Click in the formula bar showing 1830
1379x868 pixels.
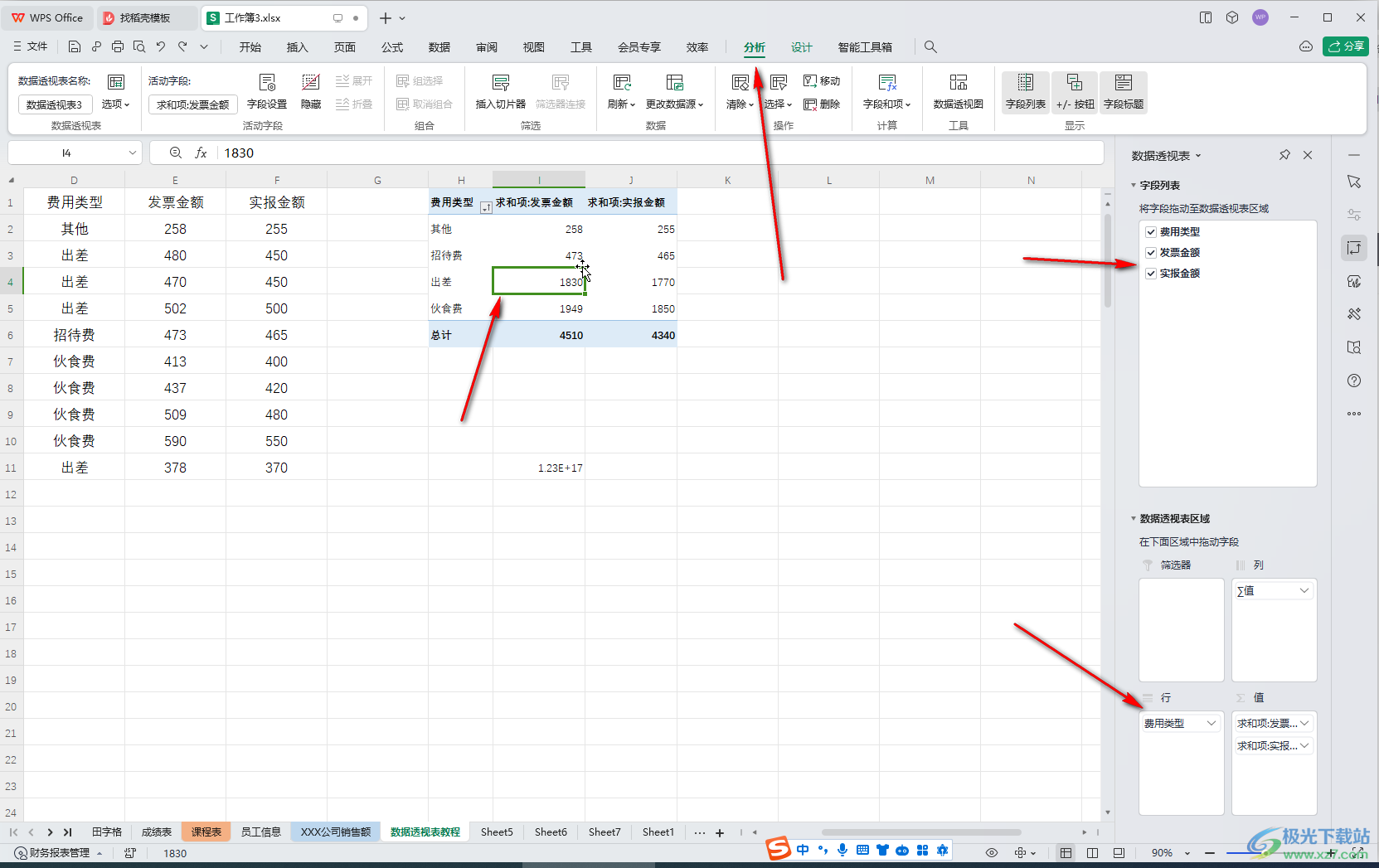click(660, 153)
